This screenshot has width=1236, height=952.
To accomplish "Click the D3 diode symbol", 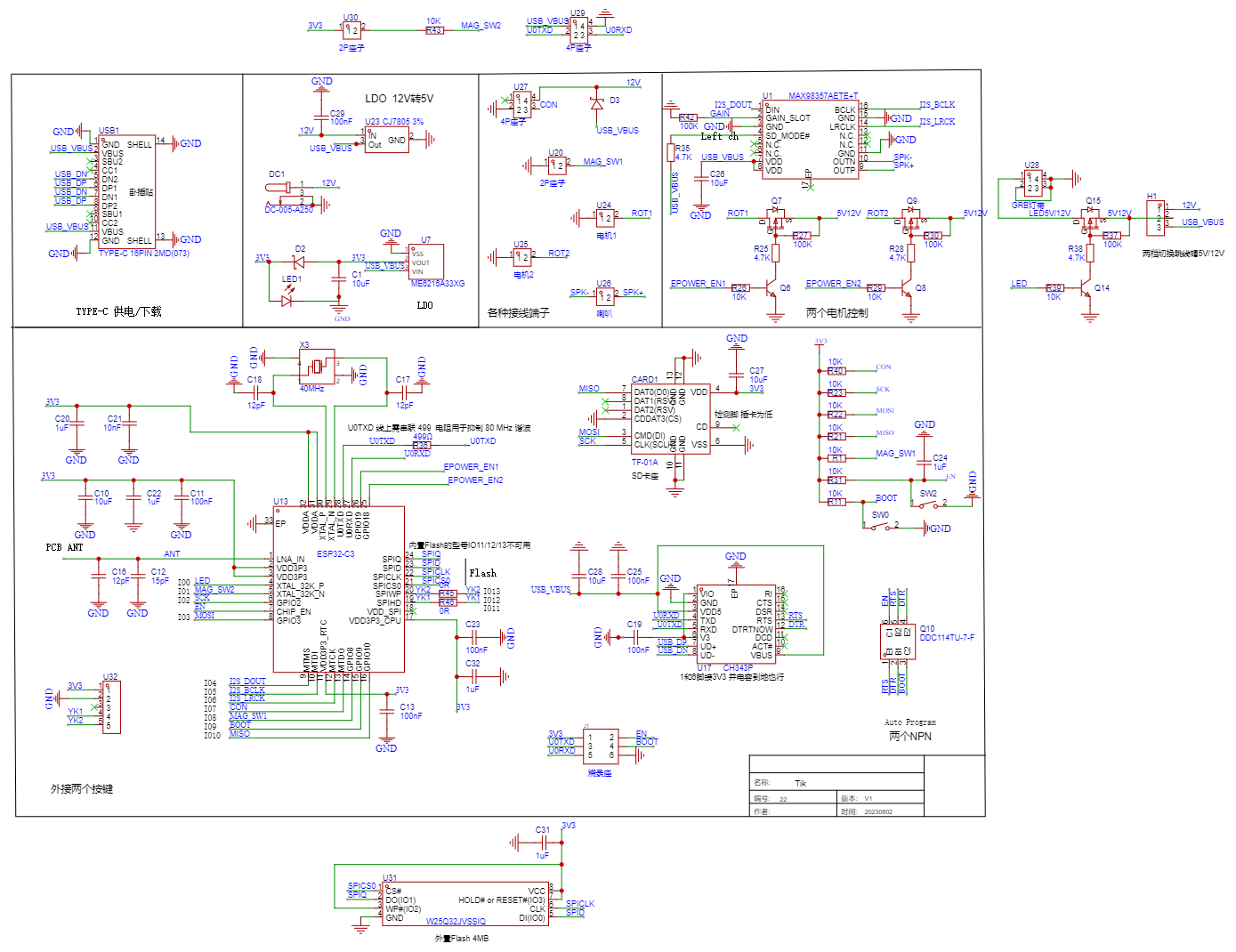I will pyautogui.click(x=596, y=104).
